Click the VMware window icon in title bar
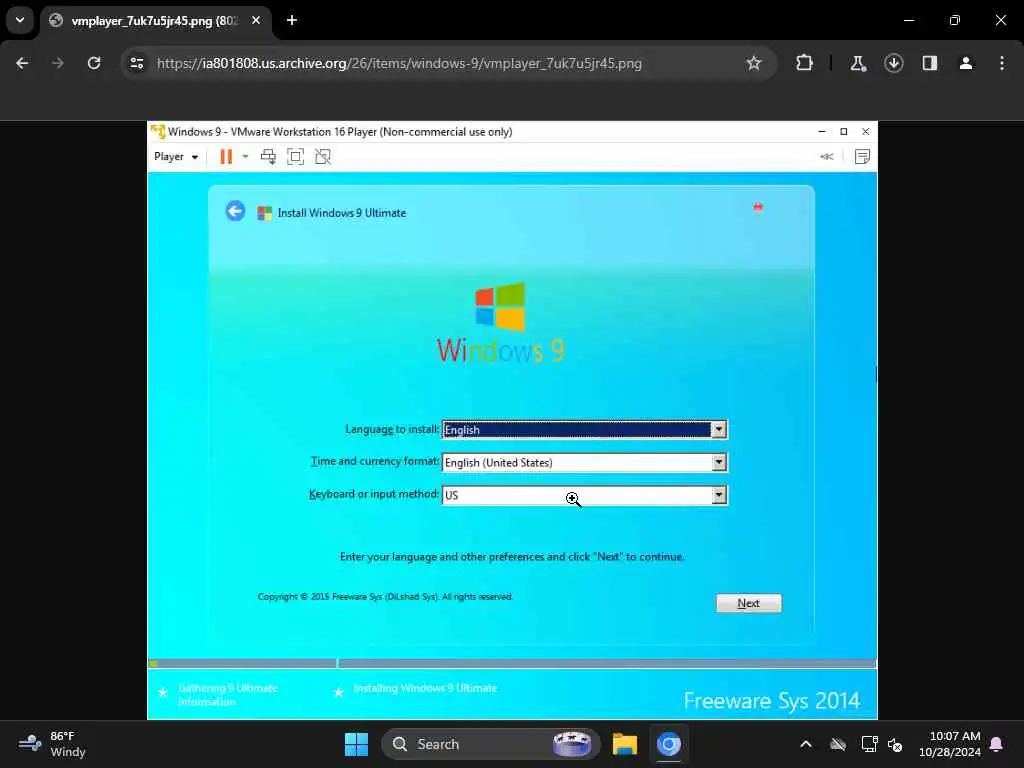This screenshot has width=1024, height=768. coord(157,131)
